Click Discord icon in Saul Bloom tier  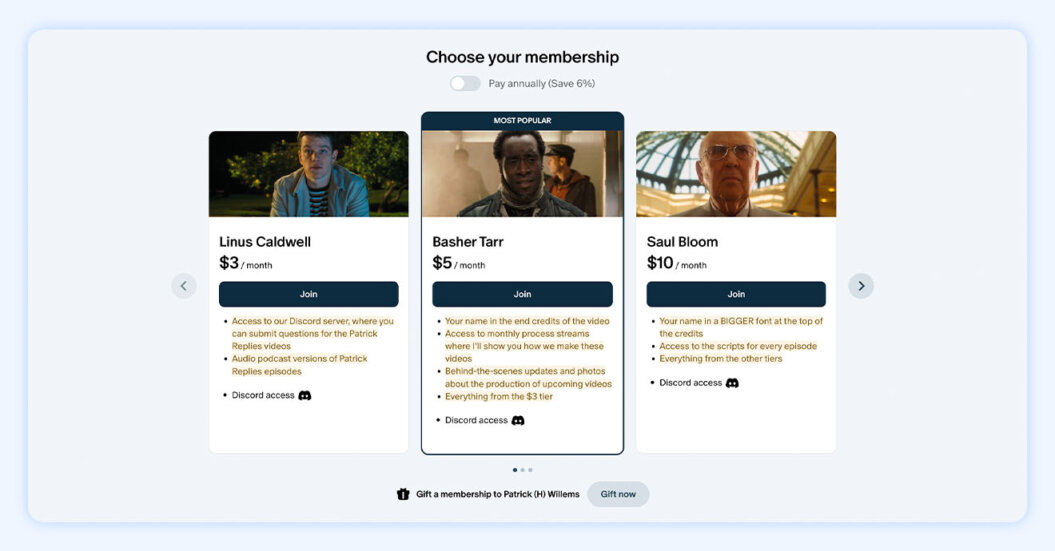[732, 383]
